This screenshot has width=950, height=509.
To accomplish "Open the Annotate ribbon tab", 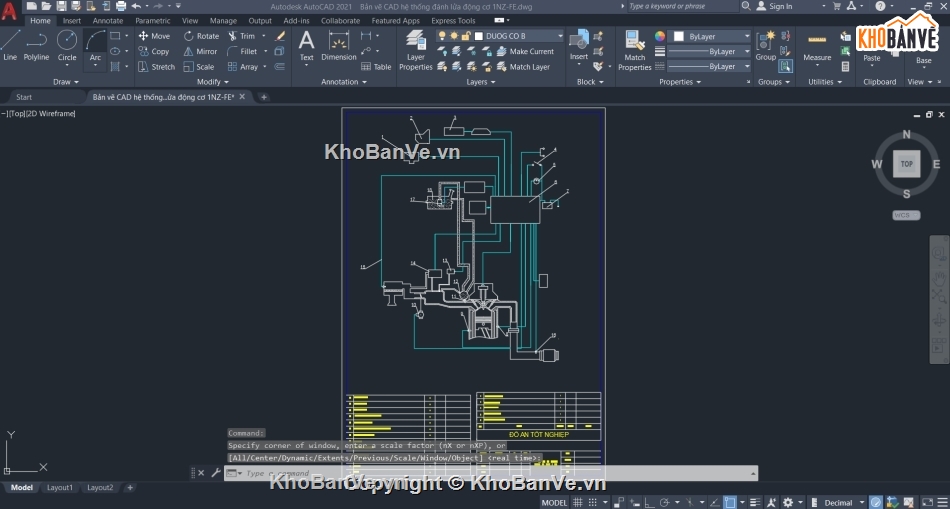I will point(107,21).
